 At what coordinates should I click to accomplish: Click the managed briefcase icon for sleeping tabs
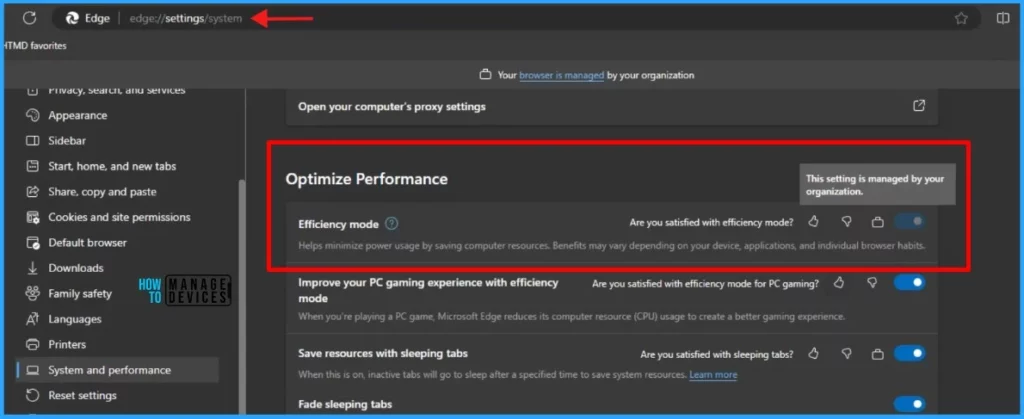point(878,354)
